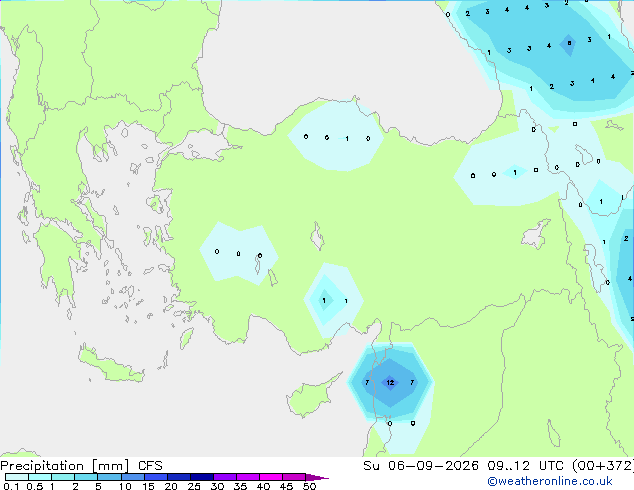Click the legend label '45'
Screen dimensions: 634x490
[286, 486]
